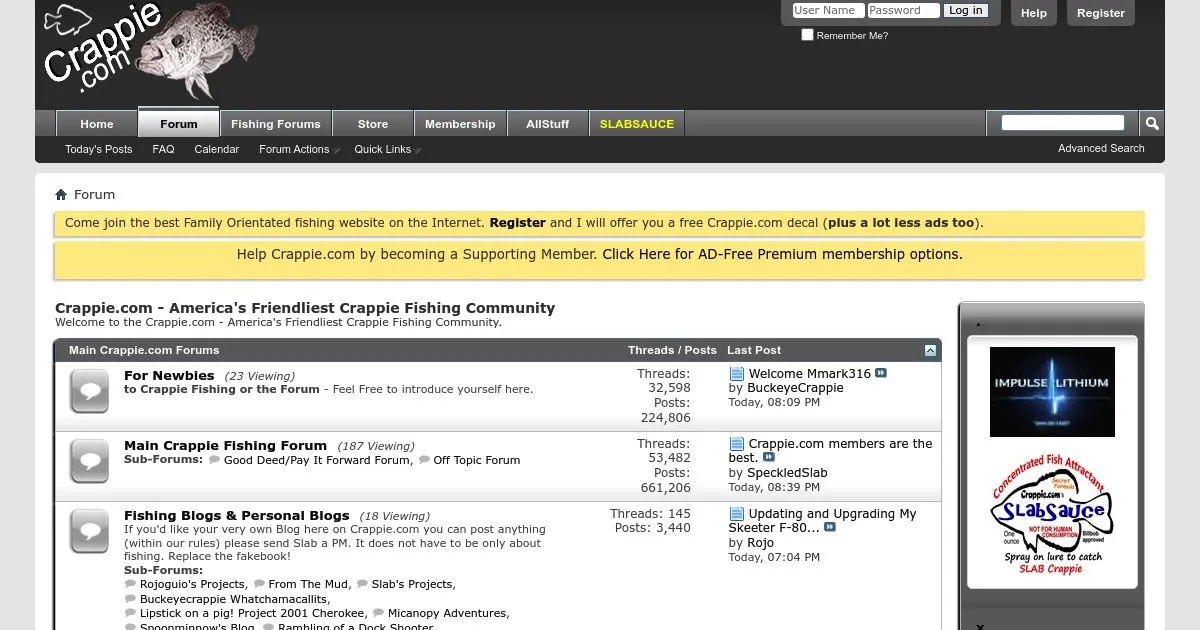Click the Forum breadcrumb text
The image size is (1200, 630).
click(x=94, y=195)
